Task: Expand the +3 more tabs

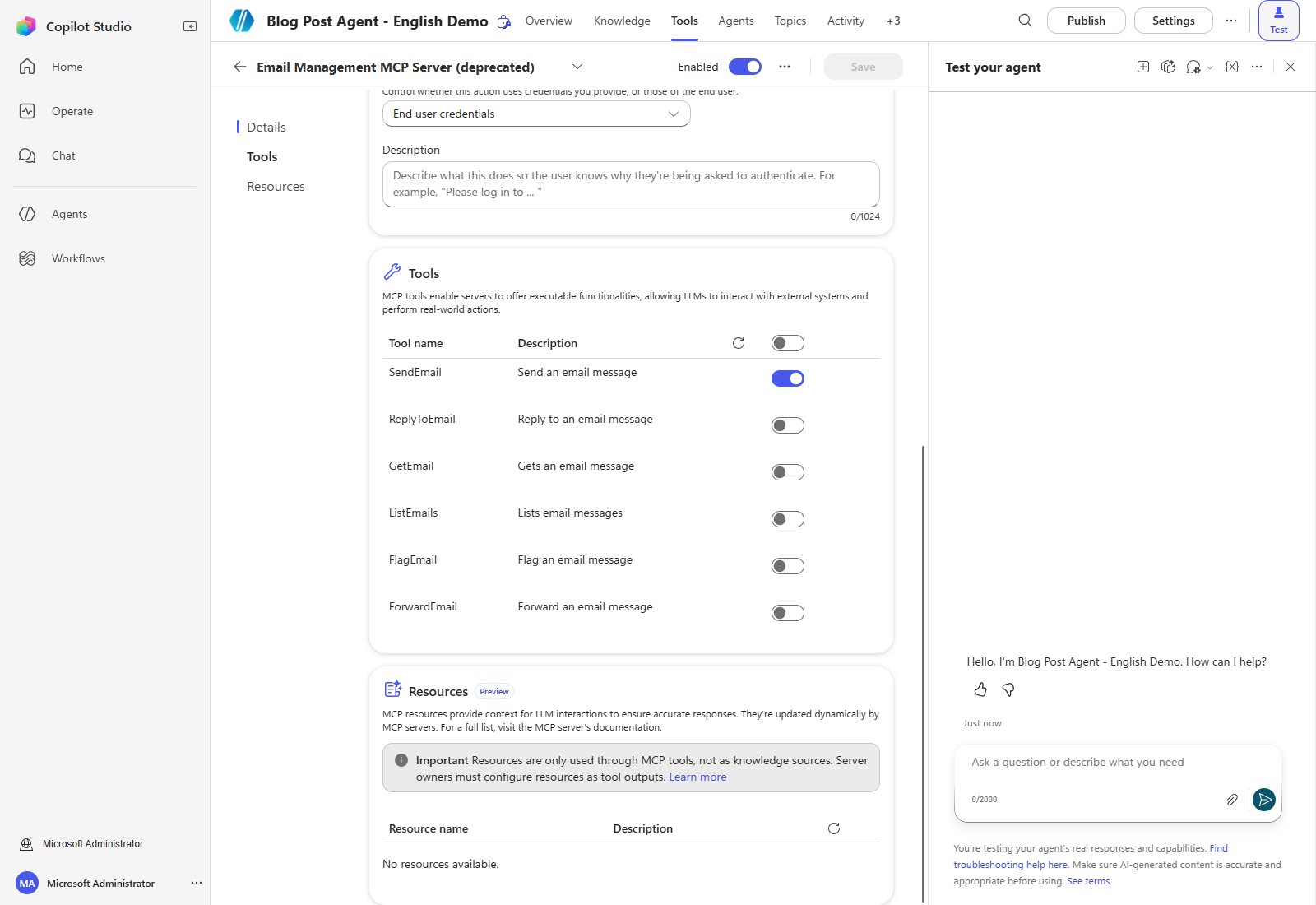Action: tap(893, 21)
